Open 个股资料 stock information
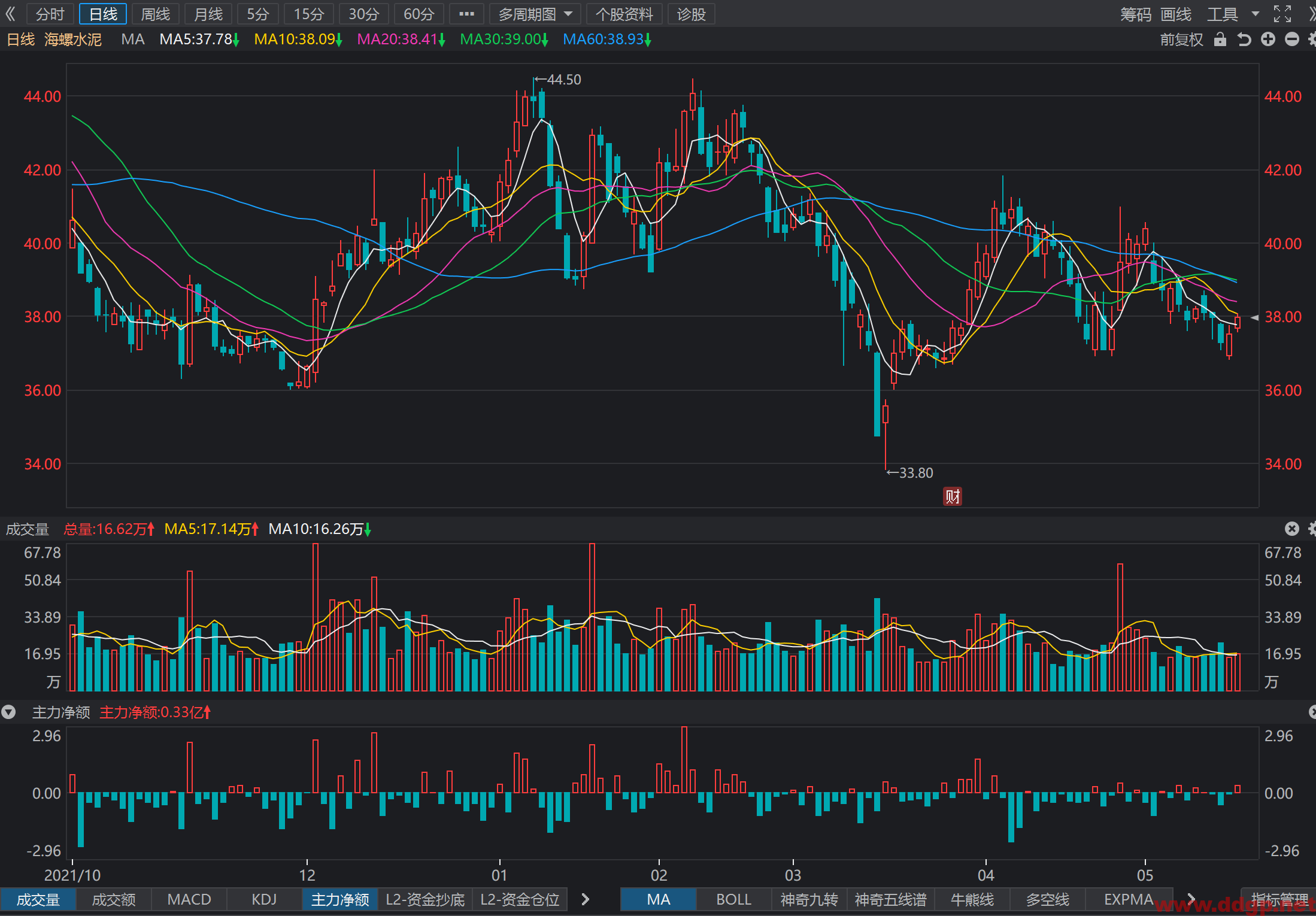The height and width of the screenshot is (916, 1316). pos(624,14)
